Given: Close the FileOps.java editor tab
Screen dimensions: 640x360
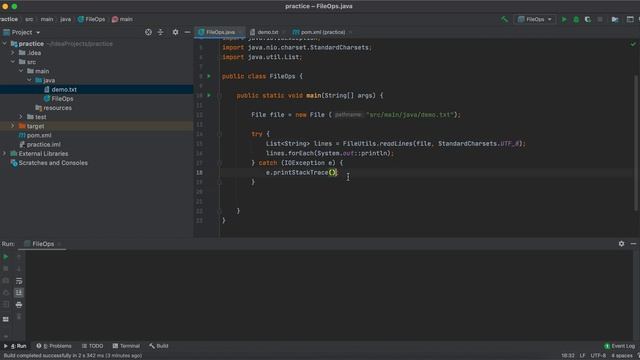Looking at the screenshot, I should click(x=240, y=32).
